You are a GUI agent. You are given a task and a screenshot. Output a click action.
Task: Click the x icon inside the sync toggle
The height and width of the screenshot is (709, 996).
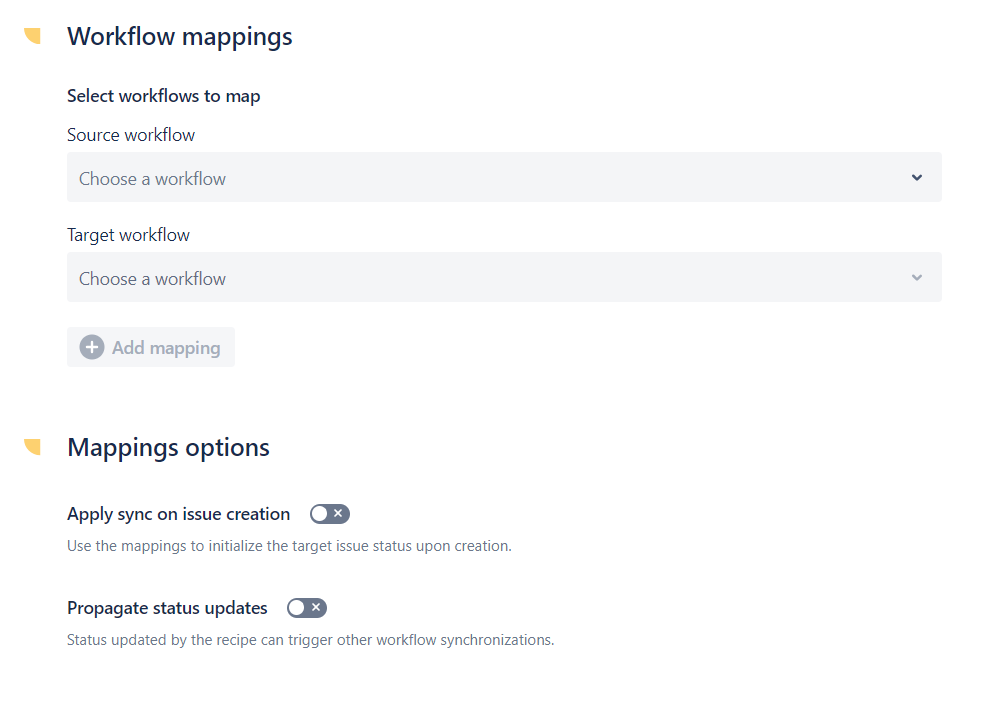coord(337,513)
